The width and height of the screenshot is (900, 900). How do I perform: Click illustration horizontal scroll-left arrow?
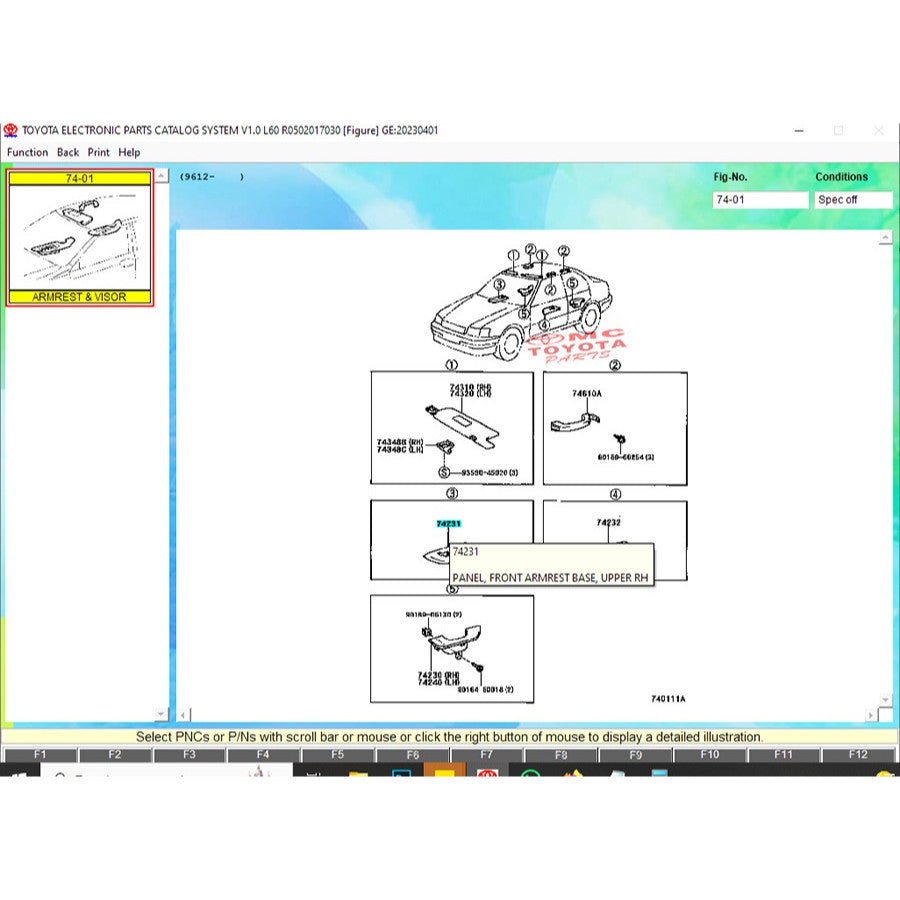(183, 715)
